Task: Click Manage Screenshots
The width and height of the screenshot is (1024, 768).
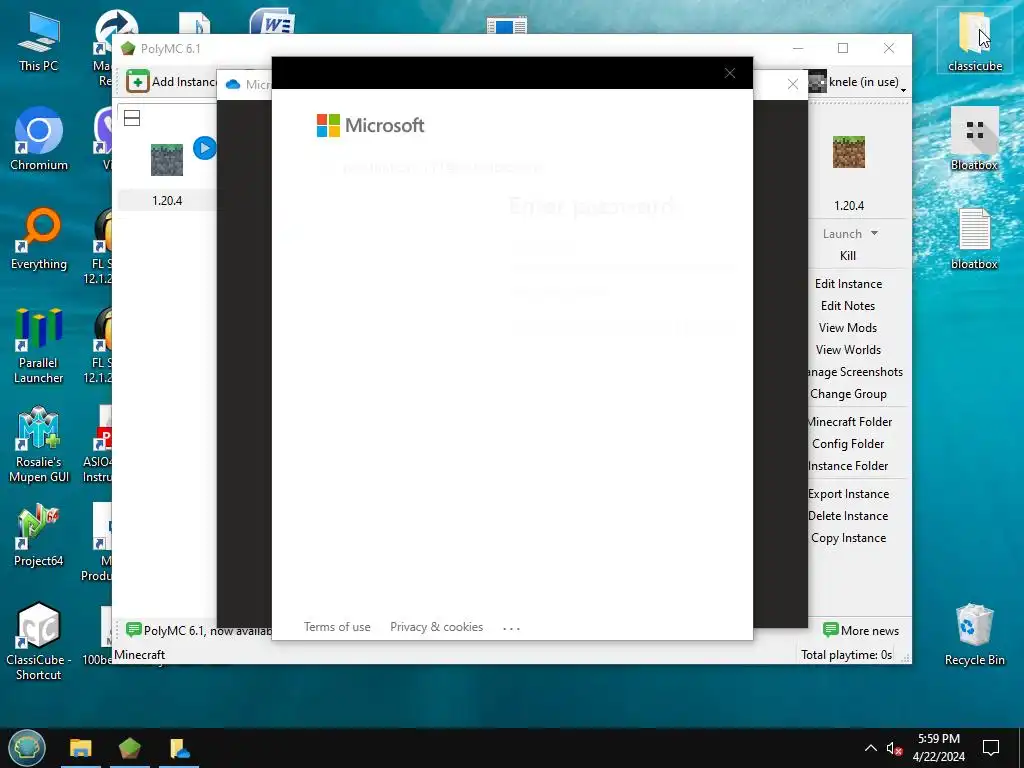Action: click(856, 372)
